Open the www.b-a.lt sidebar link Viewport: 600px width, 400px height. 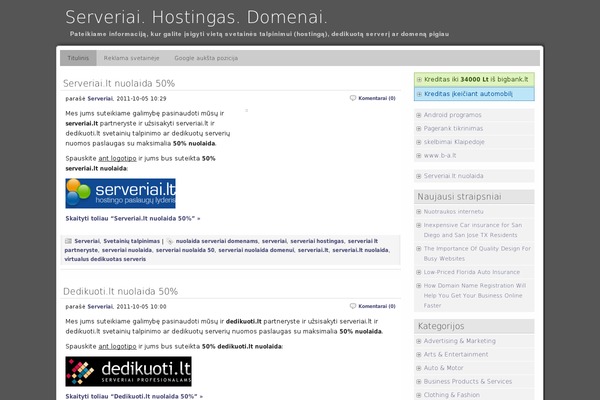[440, 155]
